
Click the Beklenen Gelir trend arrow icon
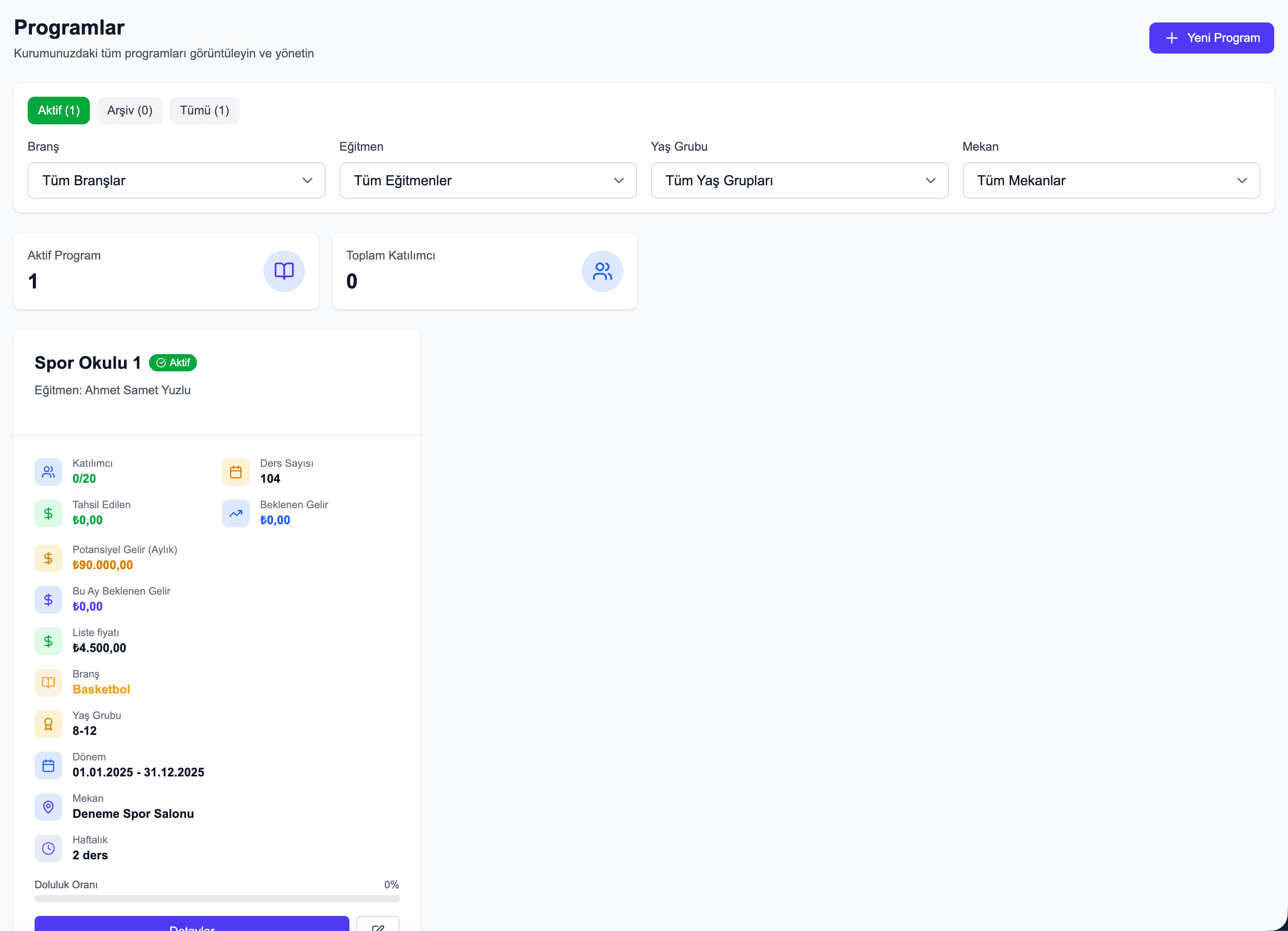coord(236,513)
